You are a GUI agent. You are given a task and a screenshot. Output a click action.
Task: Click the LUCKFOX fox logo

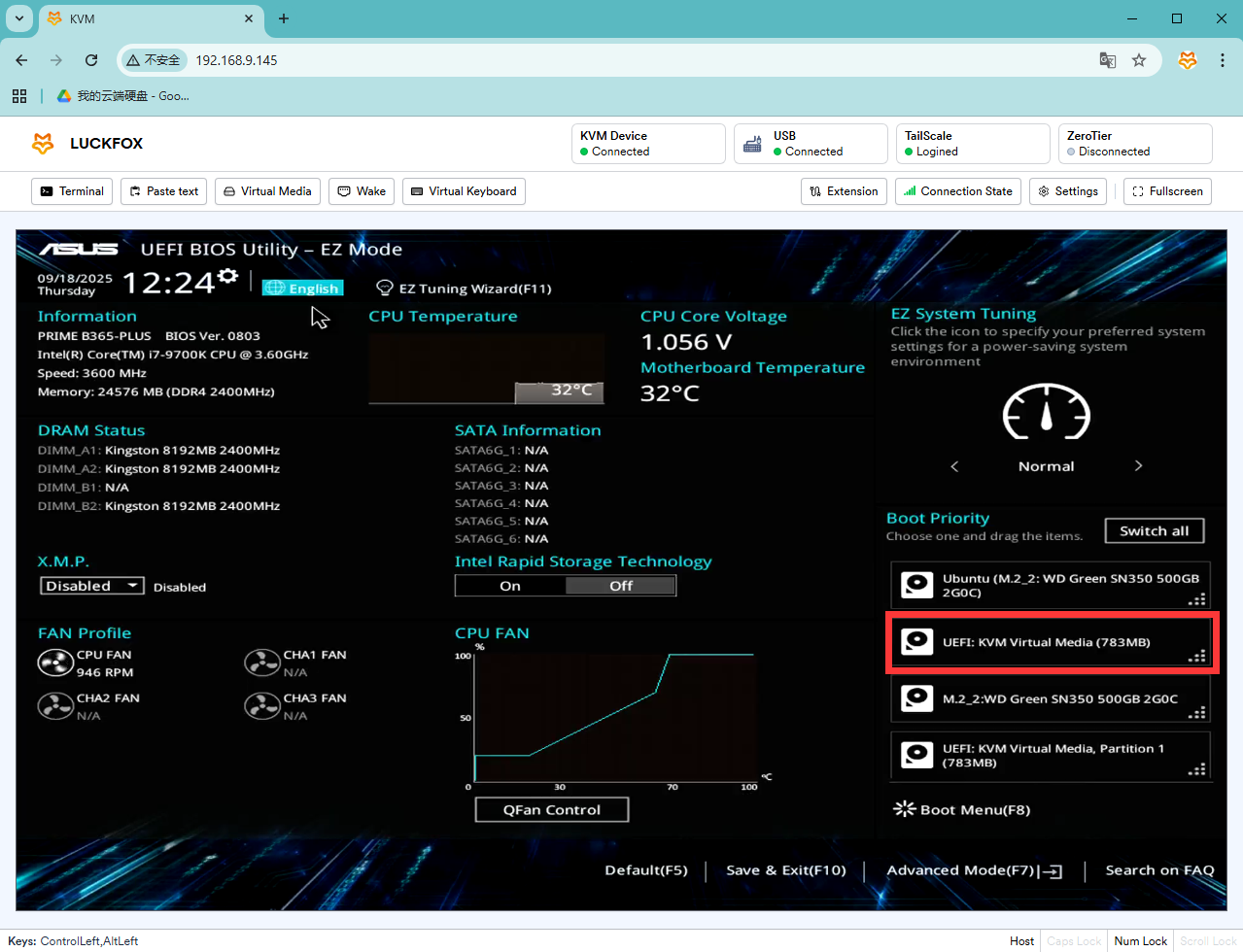coord(43,144)
